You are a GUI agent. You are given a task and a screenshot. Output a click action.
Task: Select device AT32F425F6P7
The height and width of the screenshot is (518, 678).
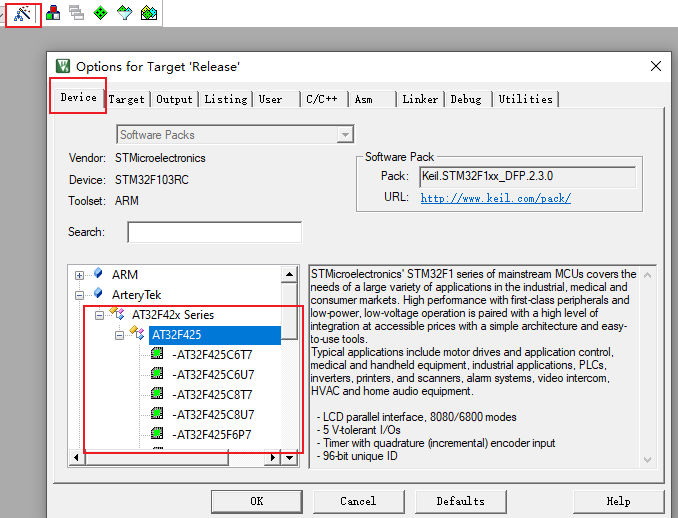tap(211, 435)
